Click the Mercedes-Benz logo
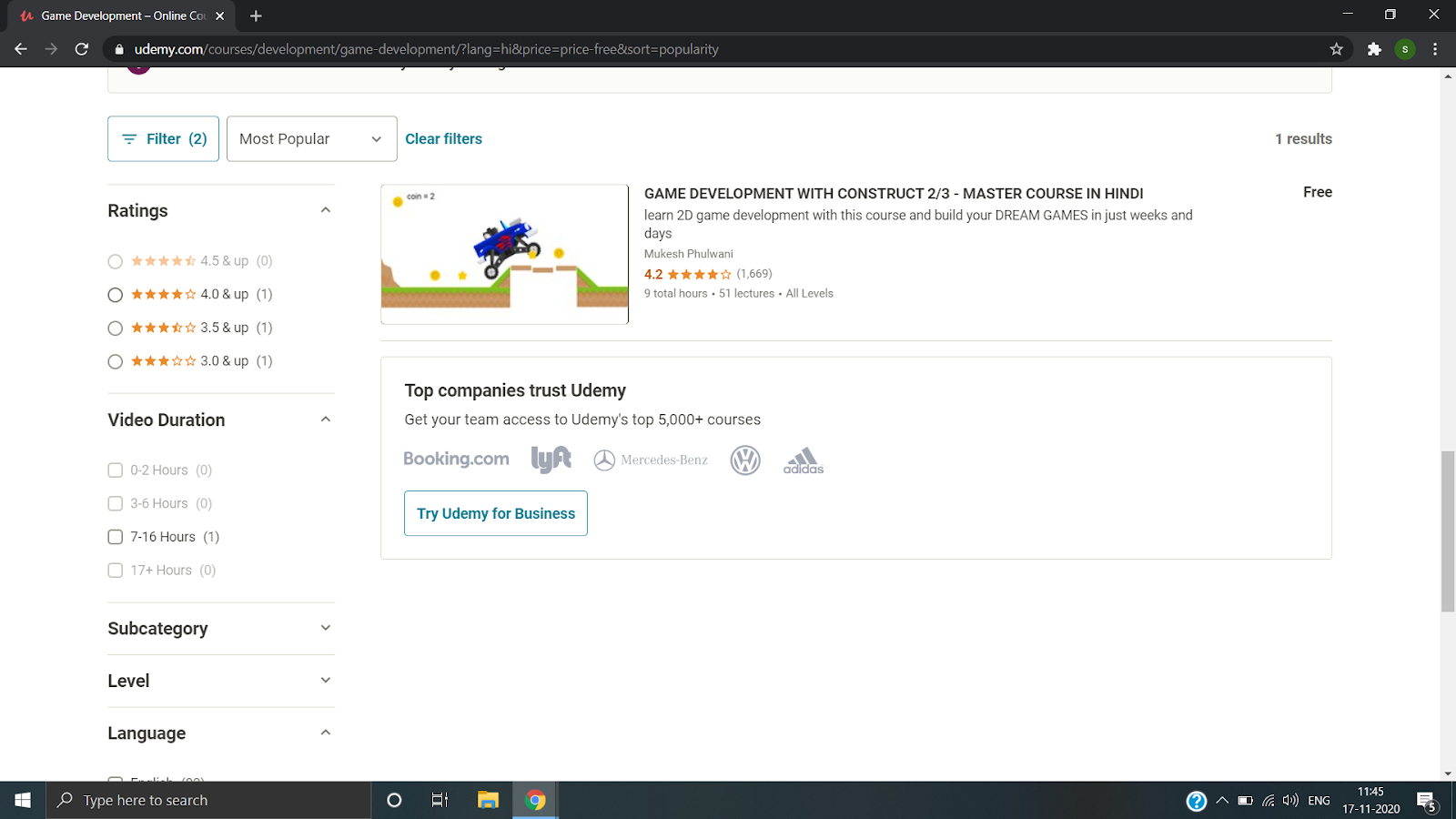1456x819 pixels. point(651,460)
